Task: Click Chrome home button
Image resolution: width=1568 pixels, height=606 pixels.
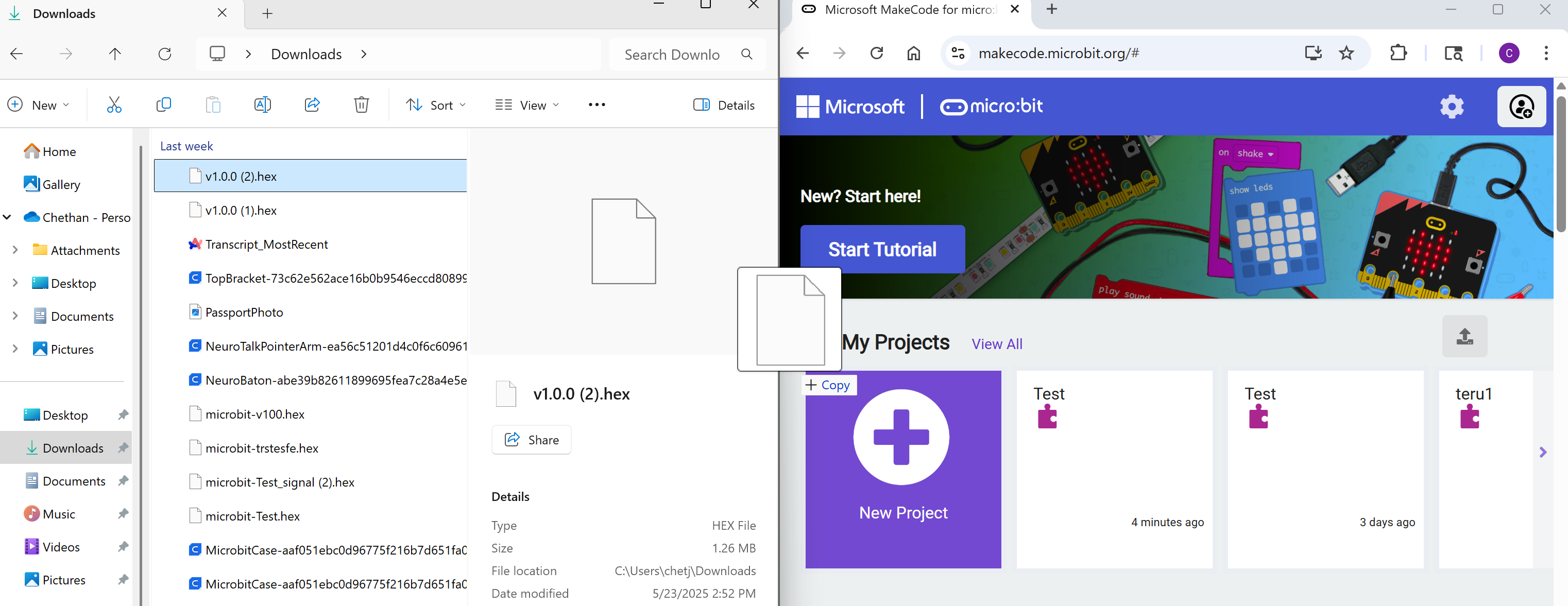Action: pyautogui.click(x=914, y=53)
